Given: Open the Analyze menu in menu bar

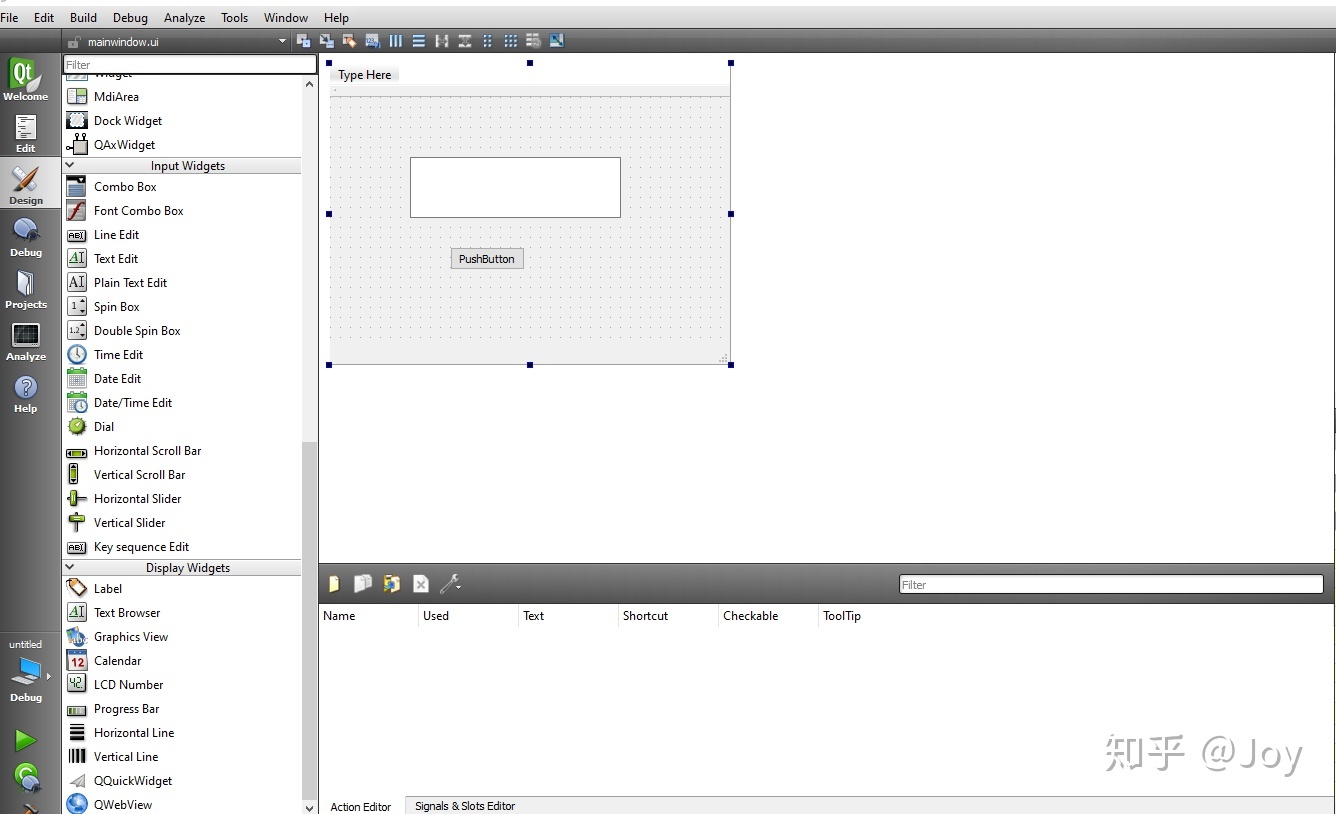Looking at the screenshot, I should point(184,17).
